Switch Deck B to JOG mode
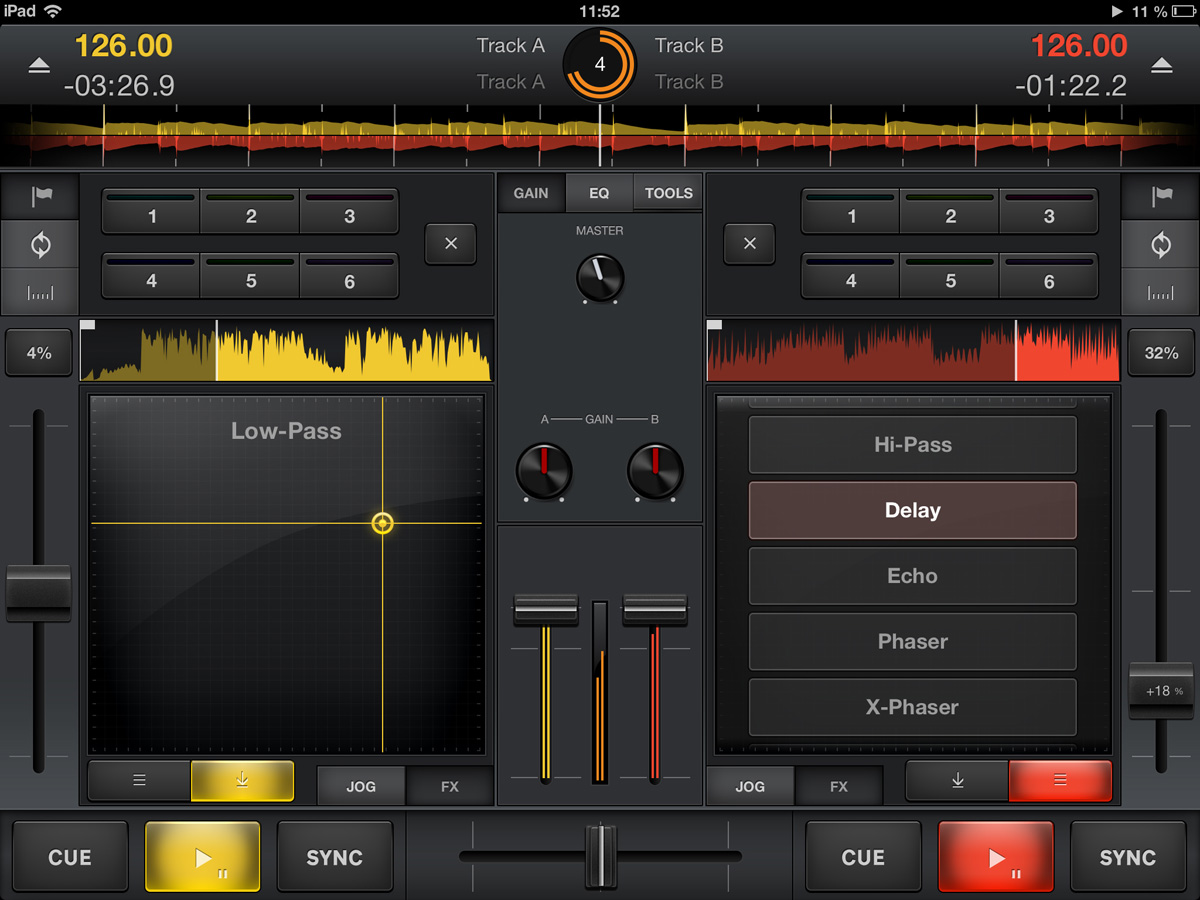 pos(750,786)
